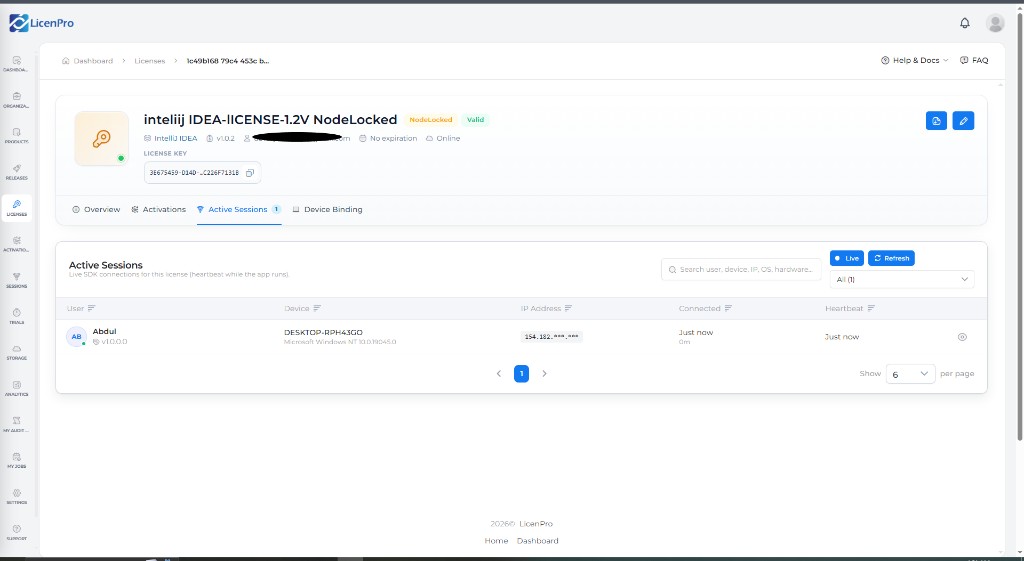Open Organizations in the sidebar

coord(16,100)
